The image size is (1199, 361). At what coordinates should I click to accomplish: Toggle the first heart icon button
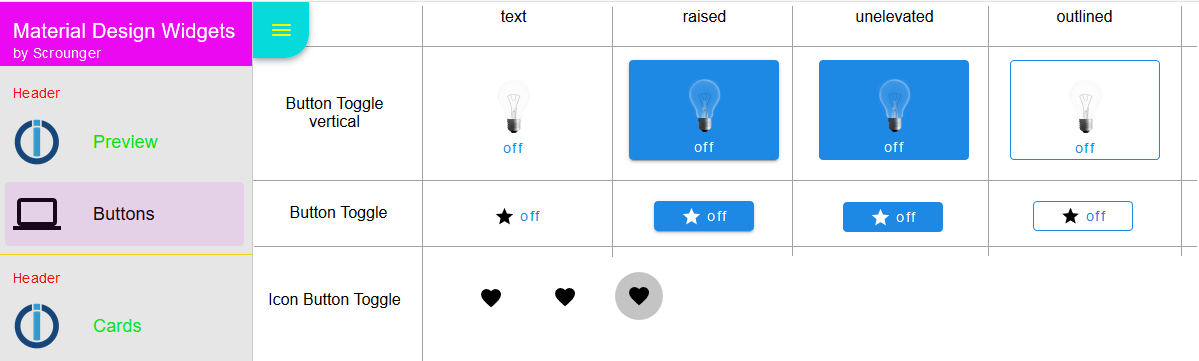pos(491,297)
